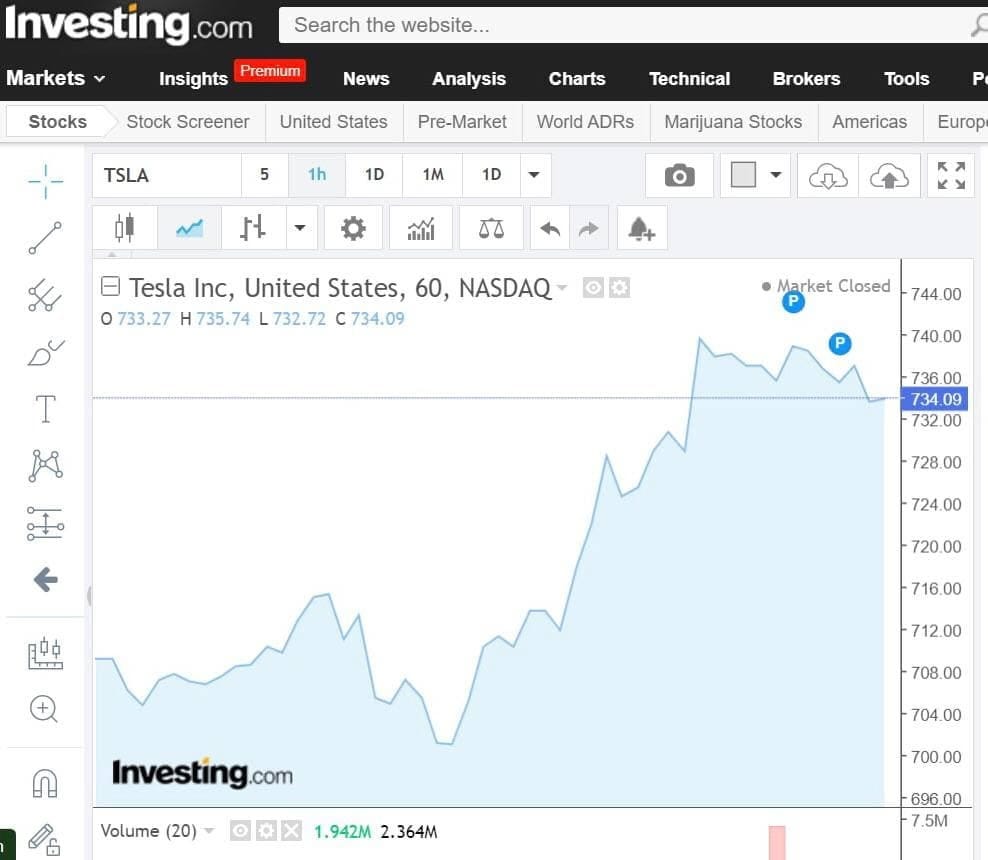The width and height of the screenshot is (988, 860).
Task: Select the XABCD pattern tool
Action: (x=45, y=466)
